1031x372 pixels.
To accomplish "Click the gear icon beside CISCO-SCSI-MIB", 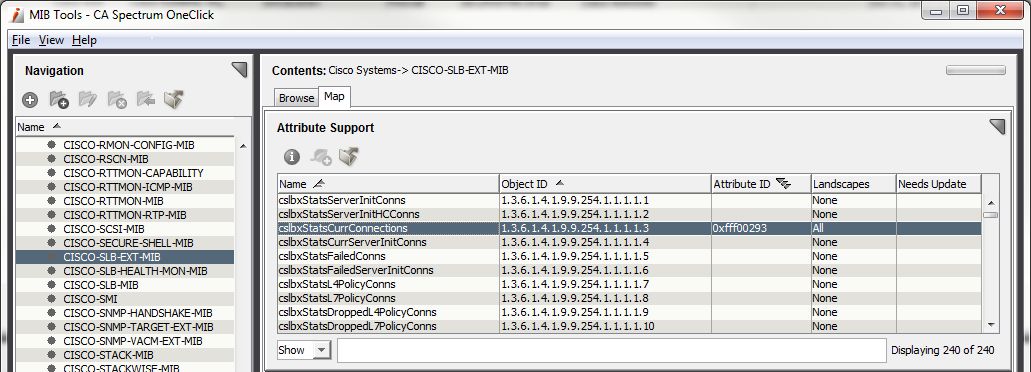I will (x=51, y=229).
